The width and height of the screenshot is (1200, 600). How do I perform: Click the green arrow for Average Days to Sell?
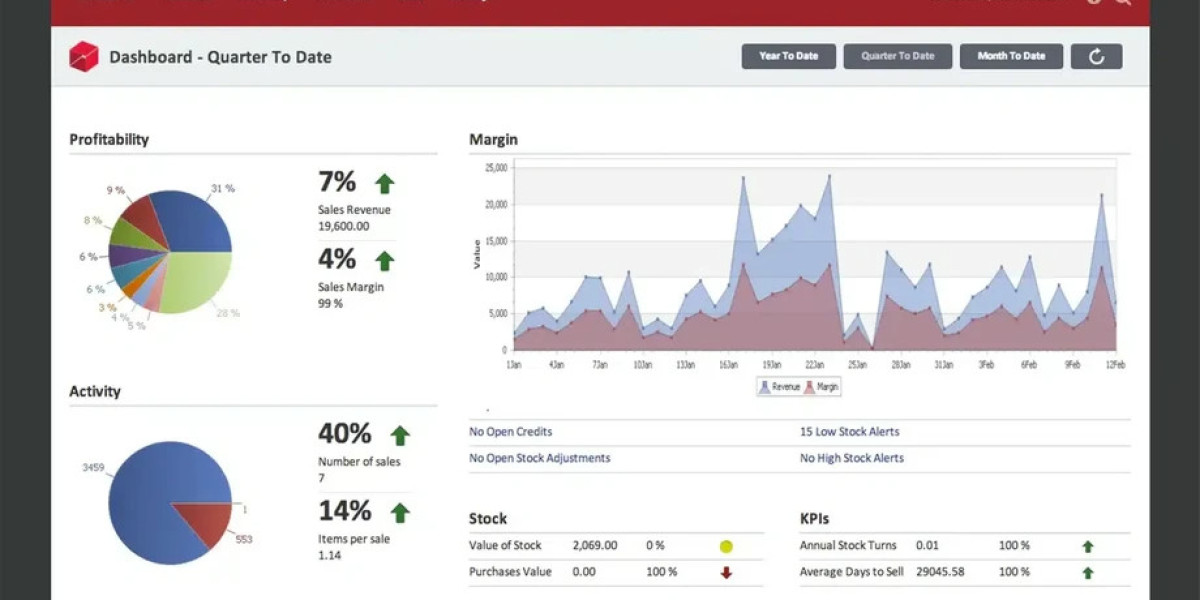click(x=1088, y=573)
